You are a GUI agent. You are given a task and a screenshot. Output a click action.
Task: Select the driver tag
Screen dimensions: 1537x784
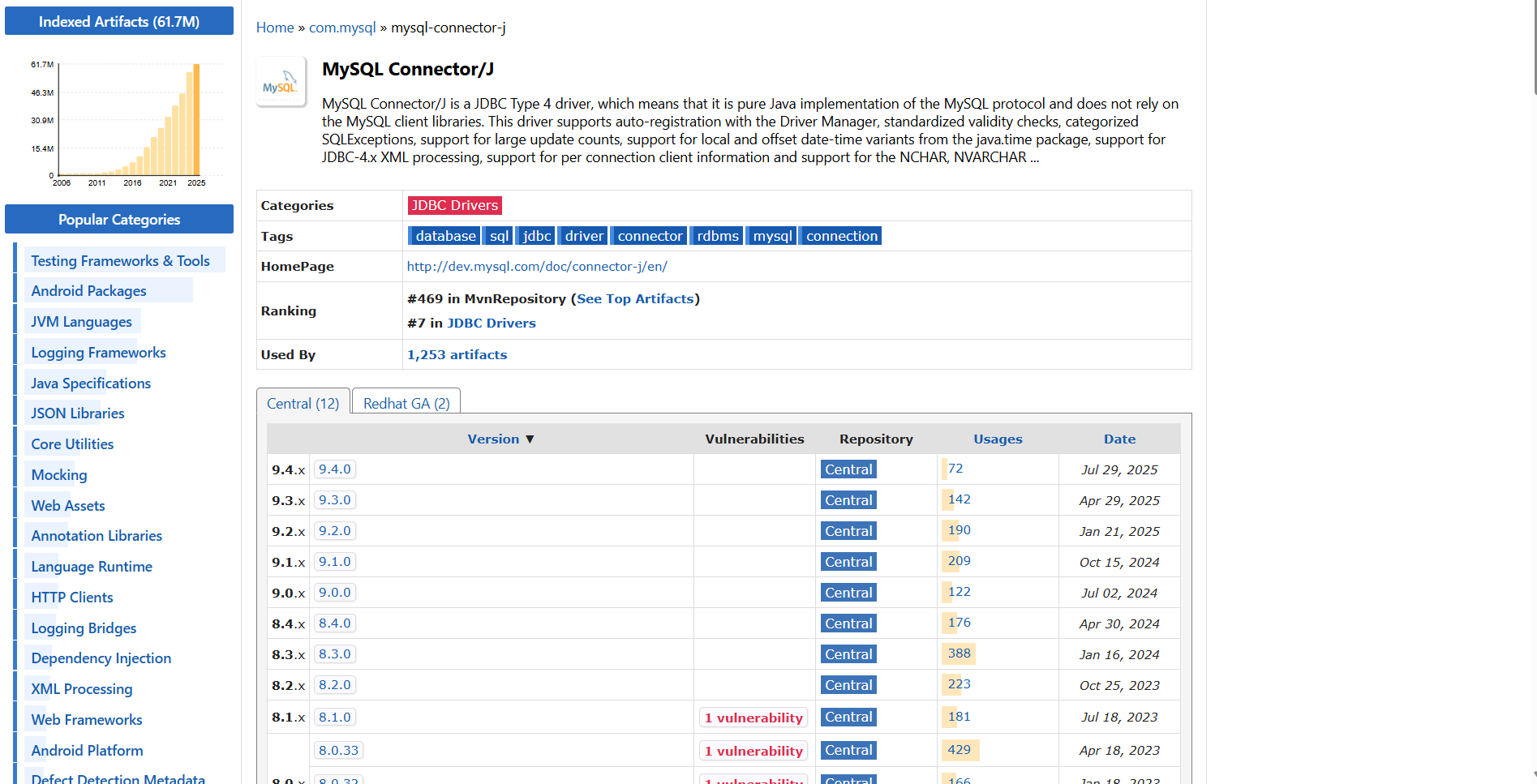tap(584, 236)
